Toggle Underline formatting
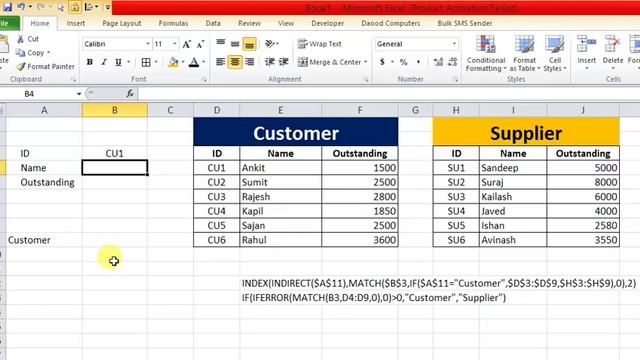 point(118,62)
